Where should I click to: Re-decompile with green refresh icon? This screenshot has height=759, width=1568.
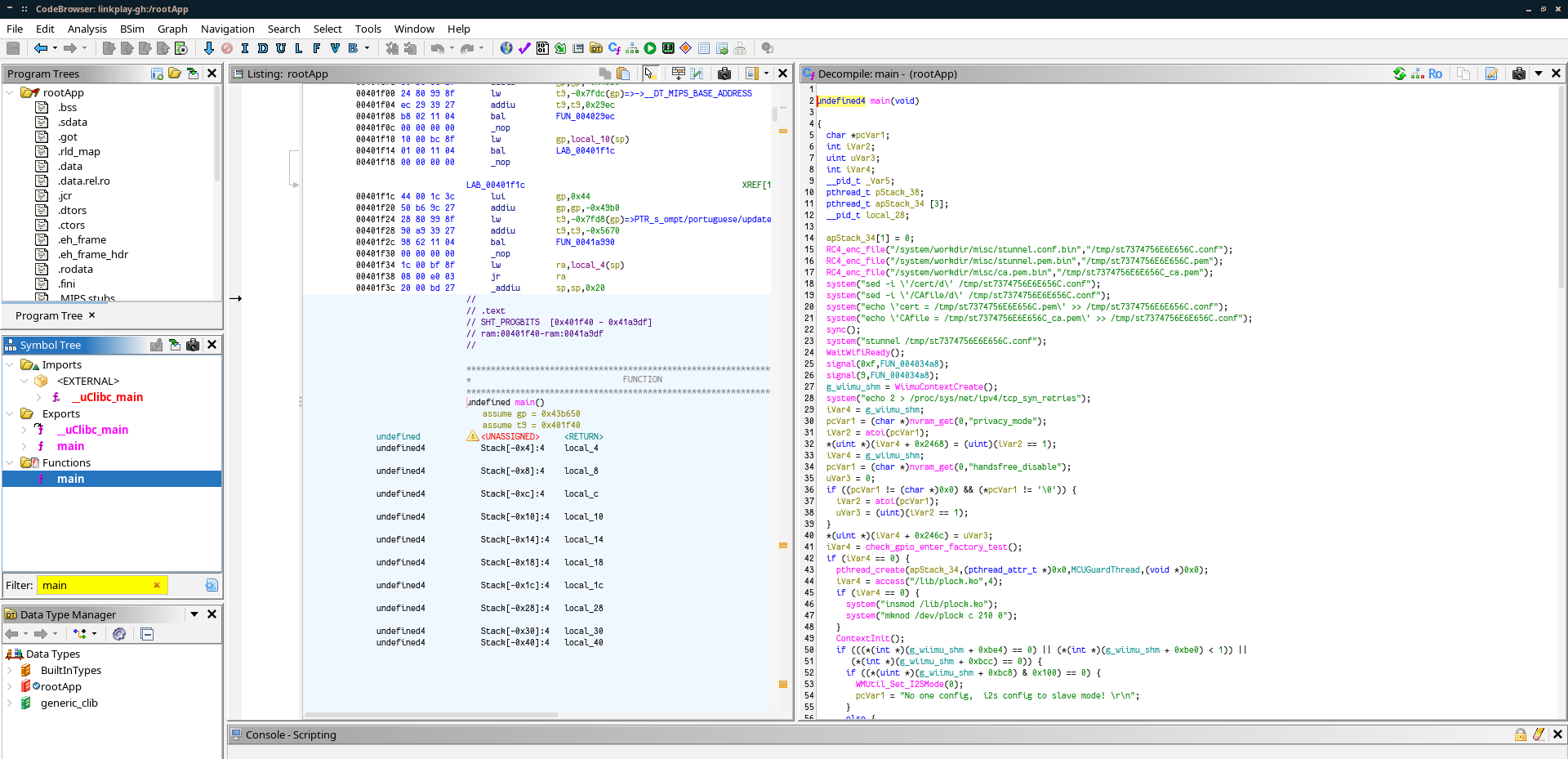pyautogui.click(x=1400, y=74)
